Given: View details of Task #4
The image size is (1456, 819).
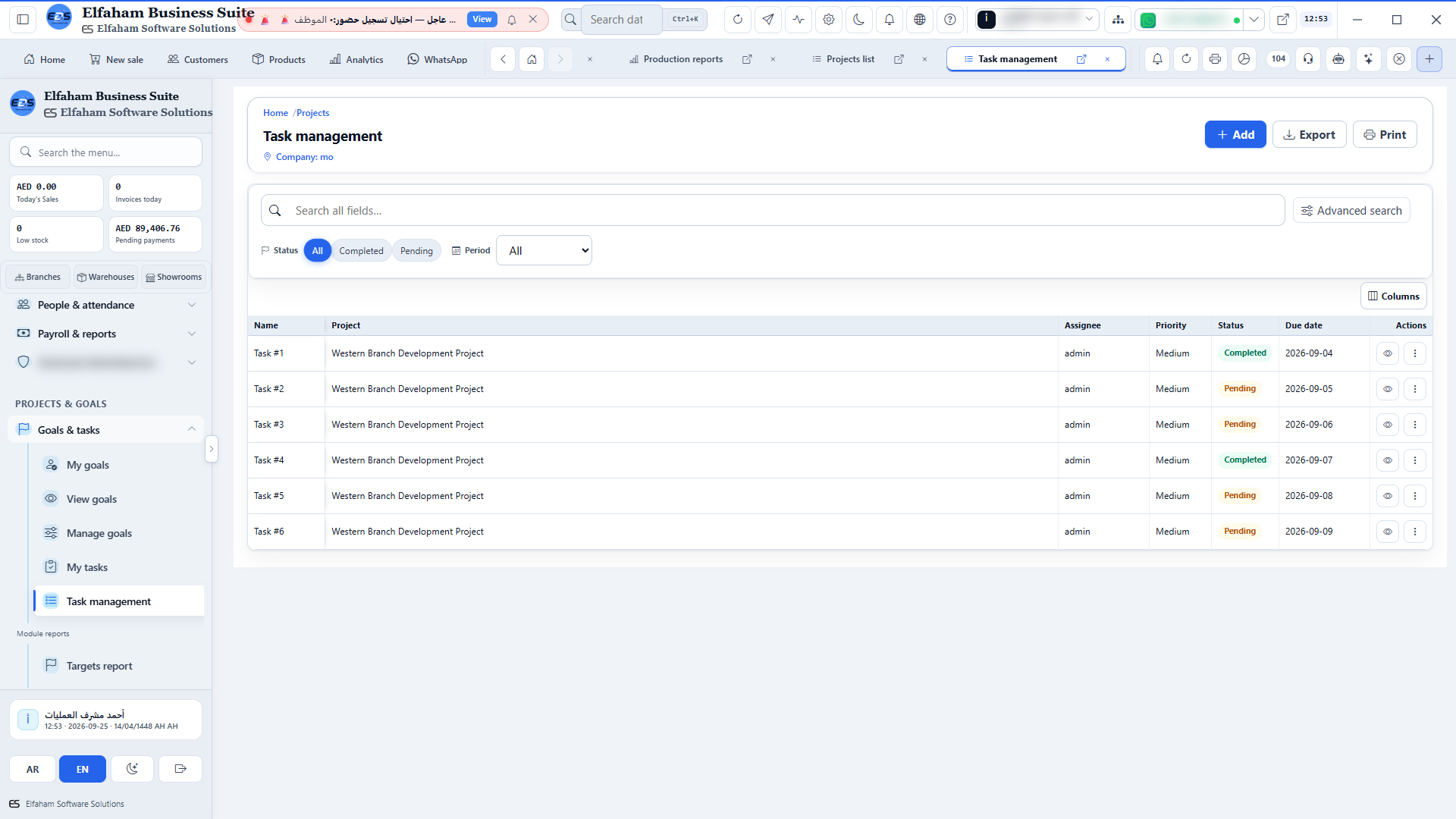Looking at the screenshot, I should [x=1388, y=460].
